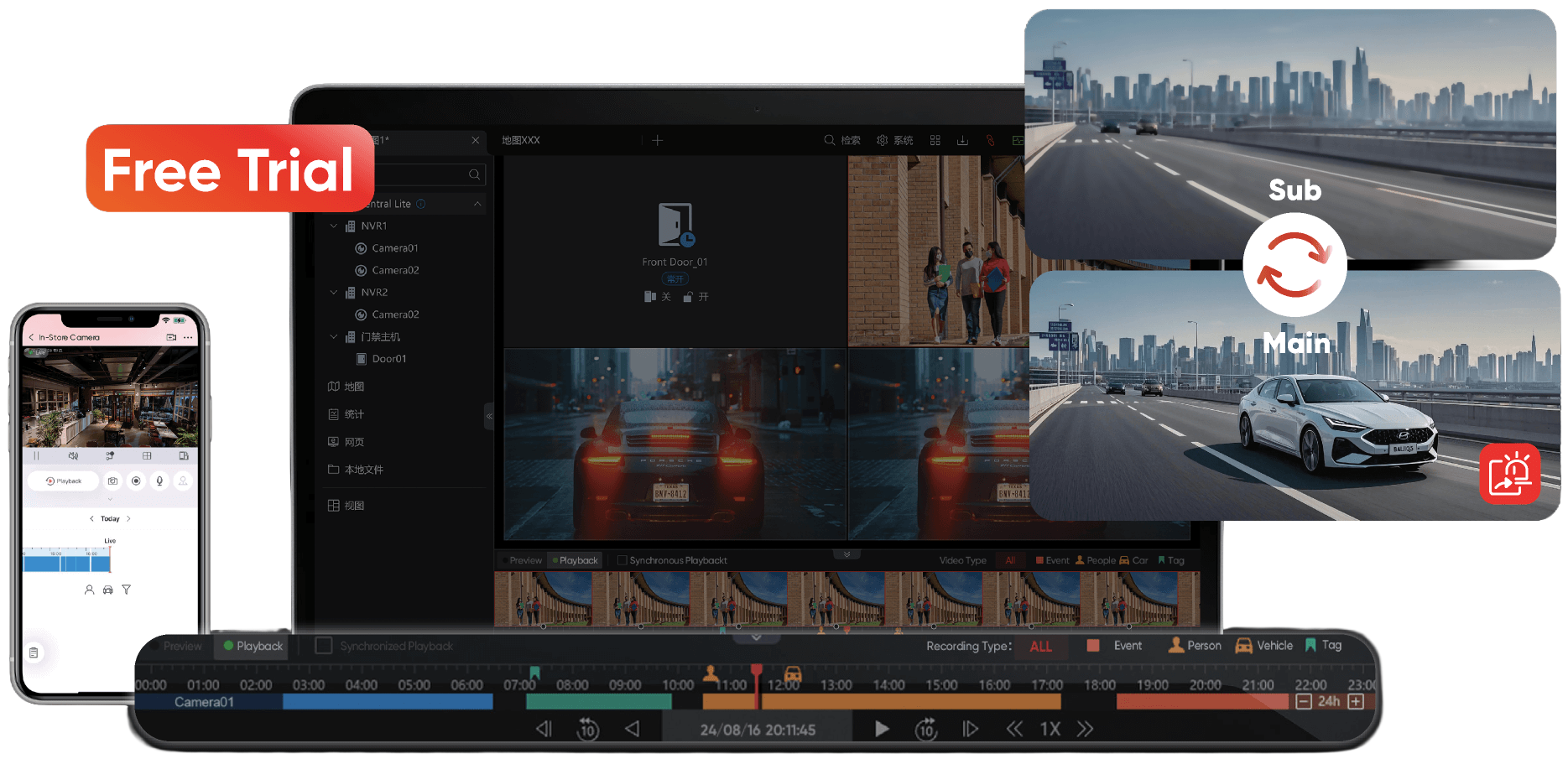Click the green tag marker near 07:00
This screenshot has height=764, width=1568.
pos(534,673)
